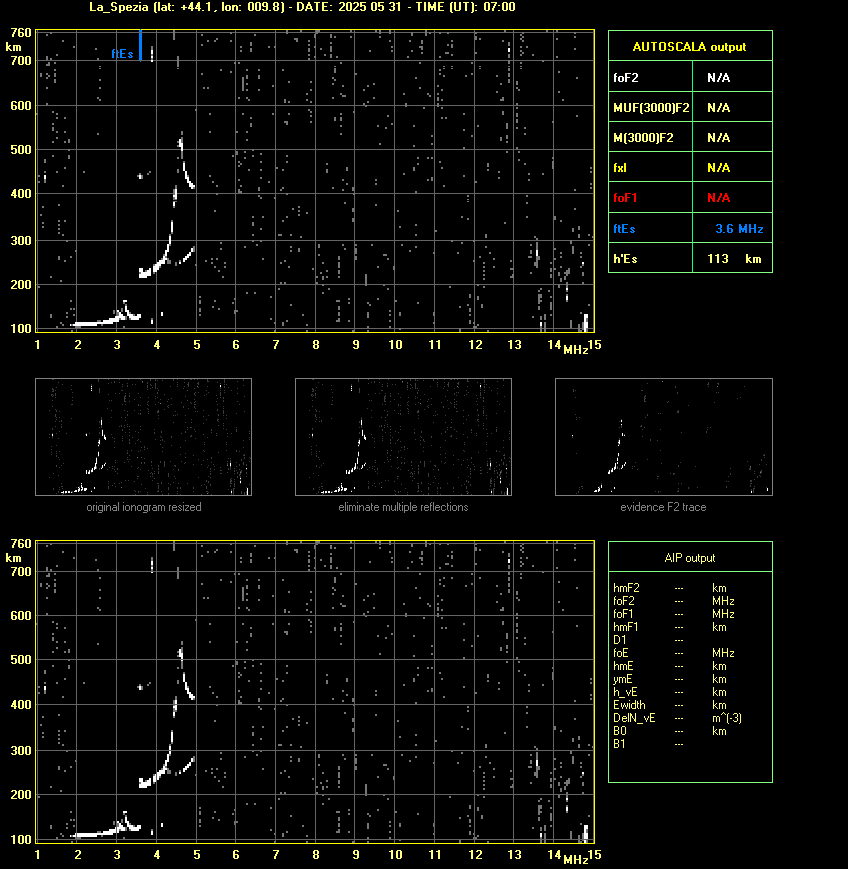848x869 pixels.
Task: Click the 'evidence F2 trace' caption
Action: tap(663, 507)
